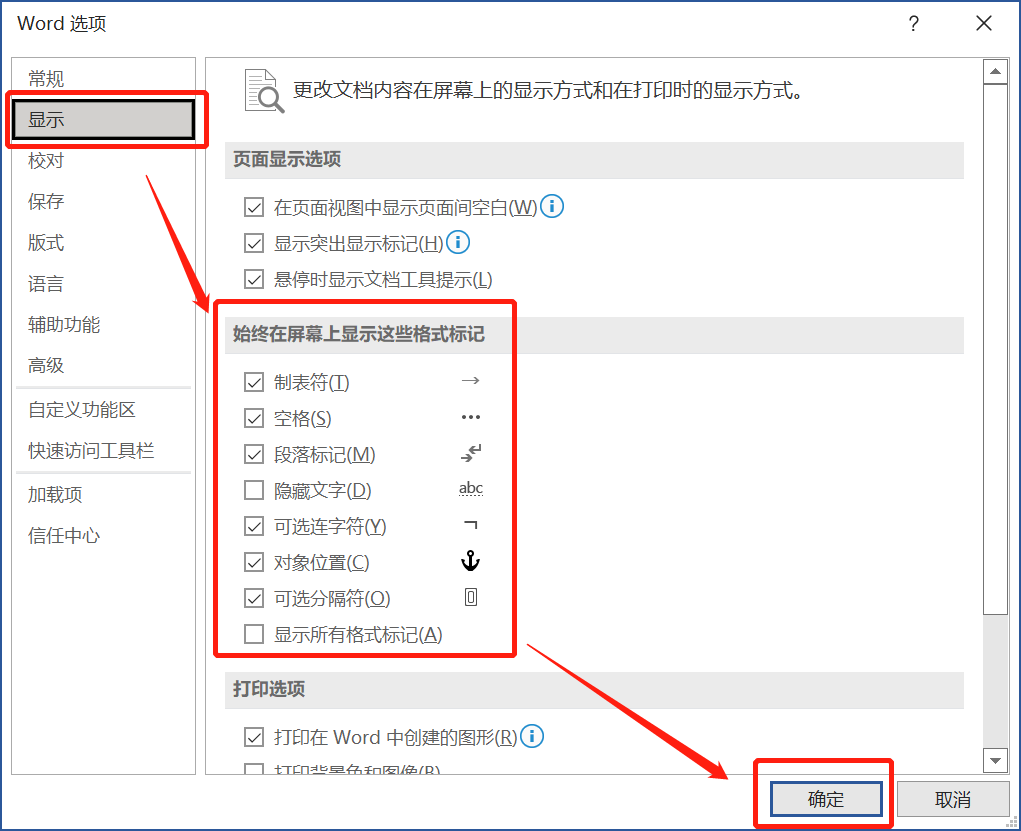Click the scrollbar up arrow
Image resolution: width=1021 pixels, height=831 pixels.
[x=996, y=72]
